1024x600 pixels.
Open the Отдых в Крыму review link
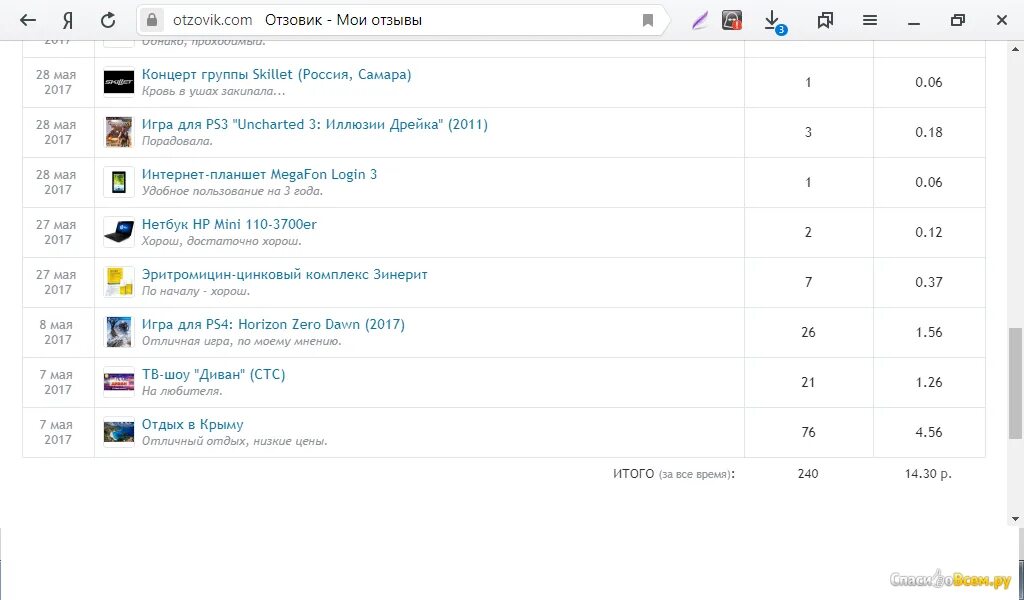(x=193, y=424)
